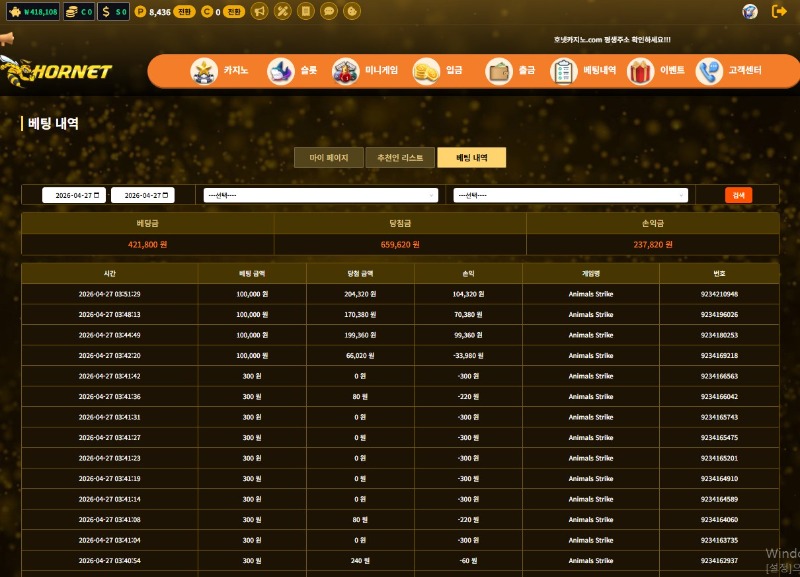
Task: Open the start date picker field
Action: point(73,195)
